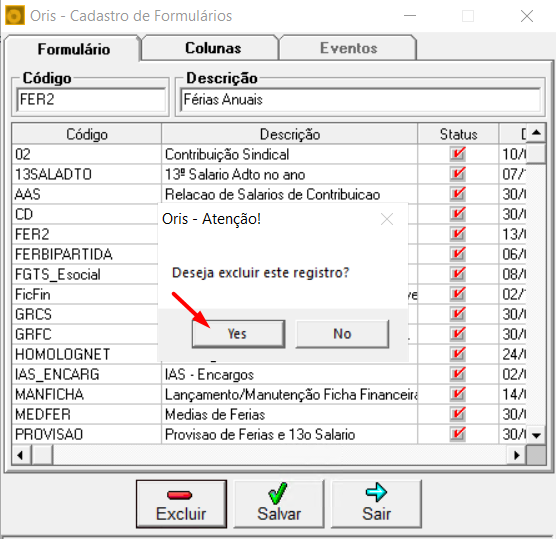
Task: Toggle Status checkbox for MEDFER row
Action: (457, 414)
